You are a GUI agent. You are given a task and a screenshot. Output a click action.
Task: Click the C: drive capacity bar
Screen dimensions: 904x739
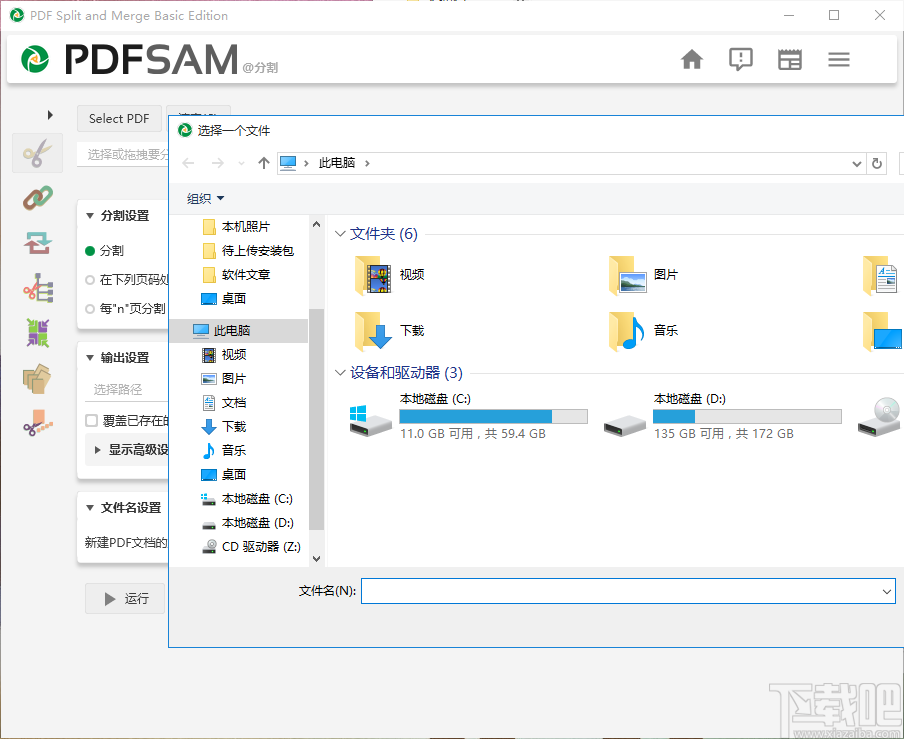493,416
